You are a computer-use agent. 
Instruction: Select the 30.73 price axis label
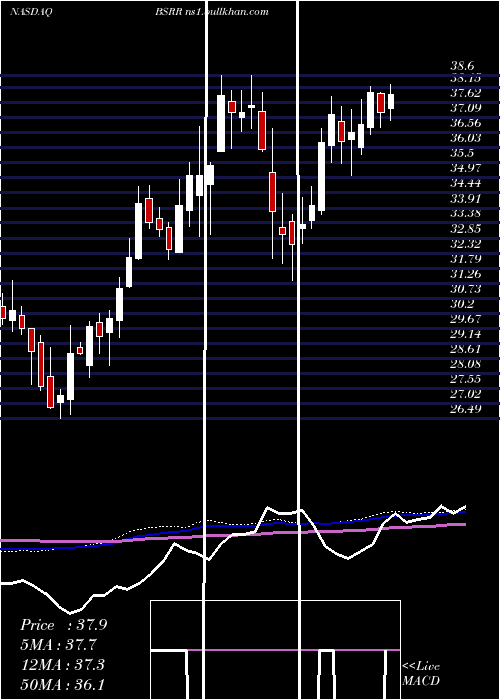coord(466,289)
